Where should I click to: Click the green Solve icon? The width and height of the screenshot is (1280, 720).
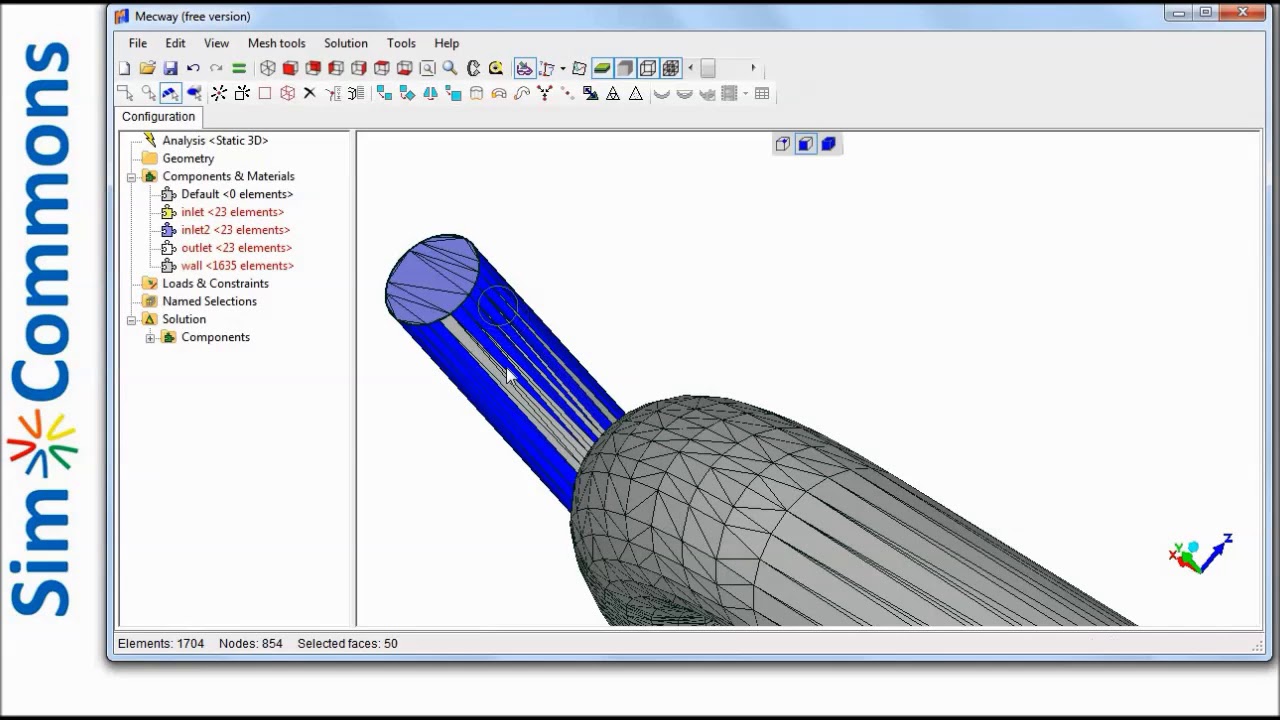(239, 68)
